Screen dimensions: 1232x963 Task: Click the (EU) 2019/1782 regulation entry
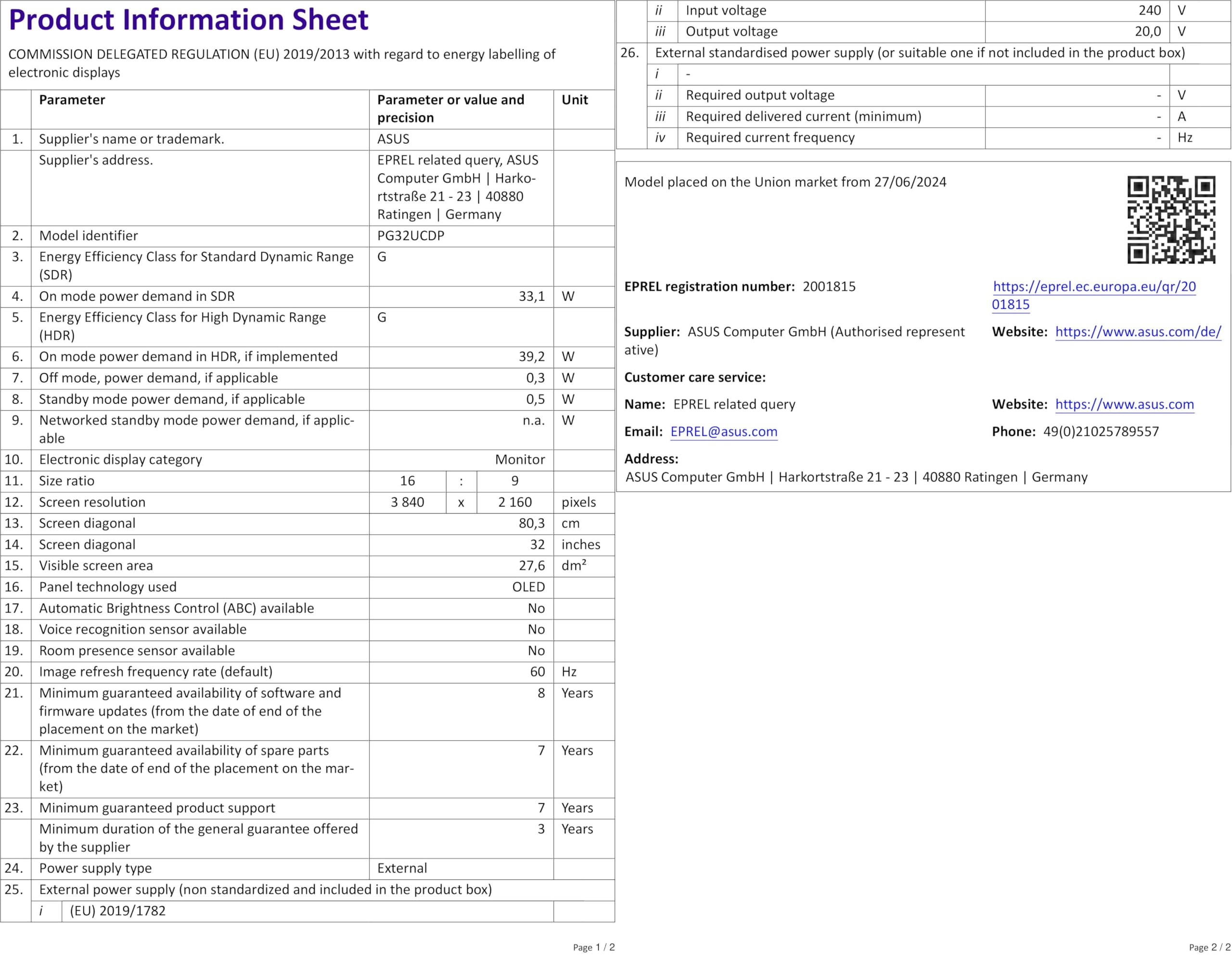(117, 911)
